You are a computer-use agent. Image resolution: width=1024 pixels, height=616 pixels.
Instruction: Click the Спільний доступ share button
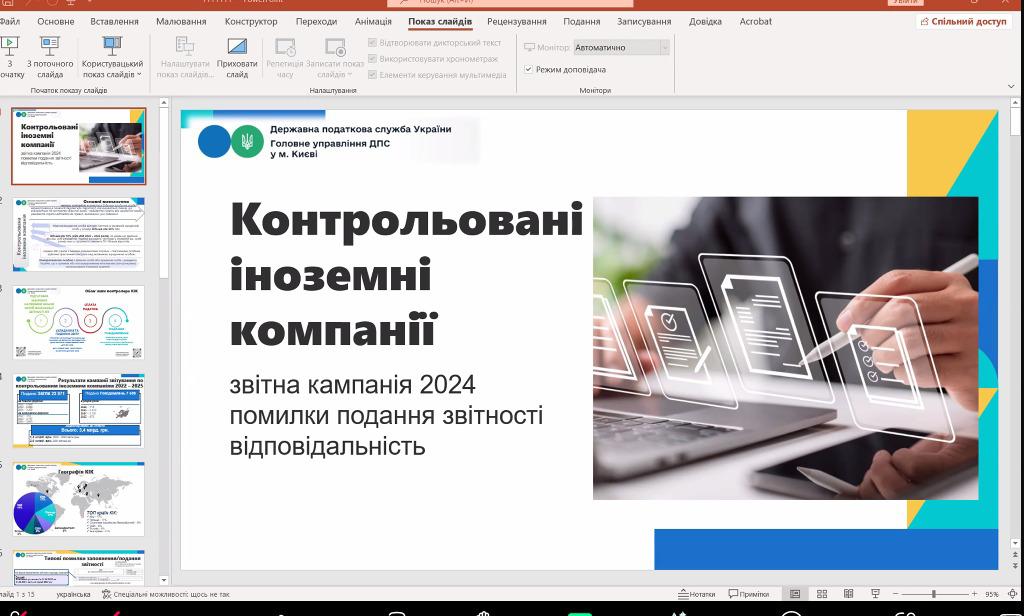964,22
